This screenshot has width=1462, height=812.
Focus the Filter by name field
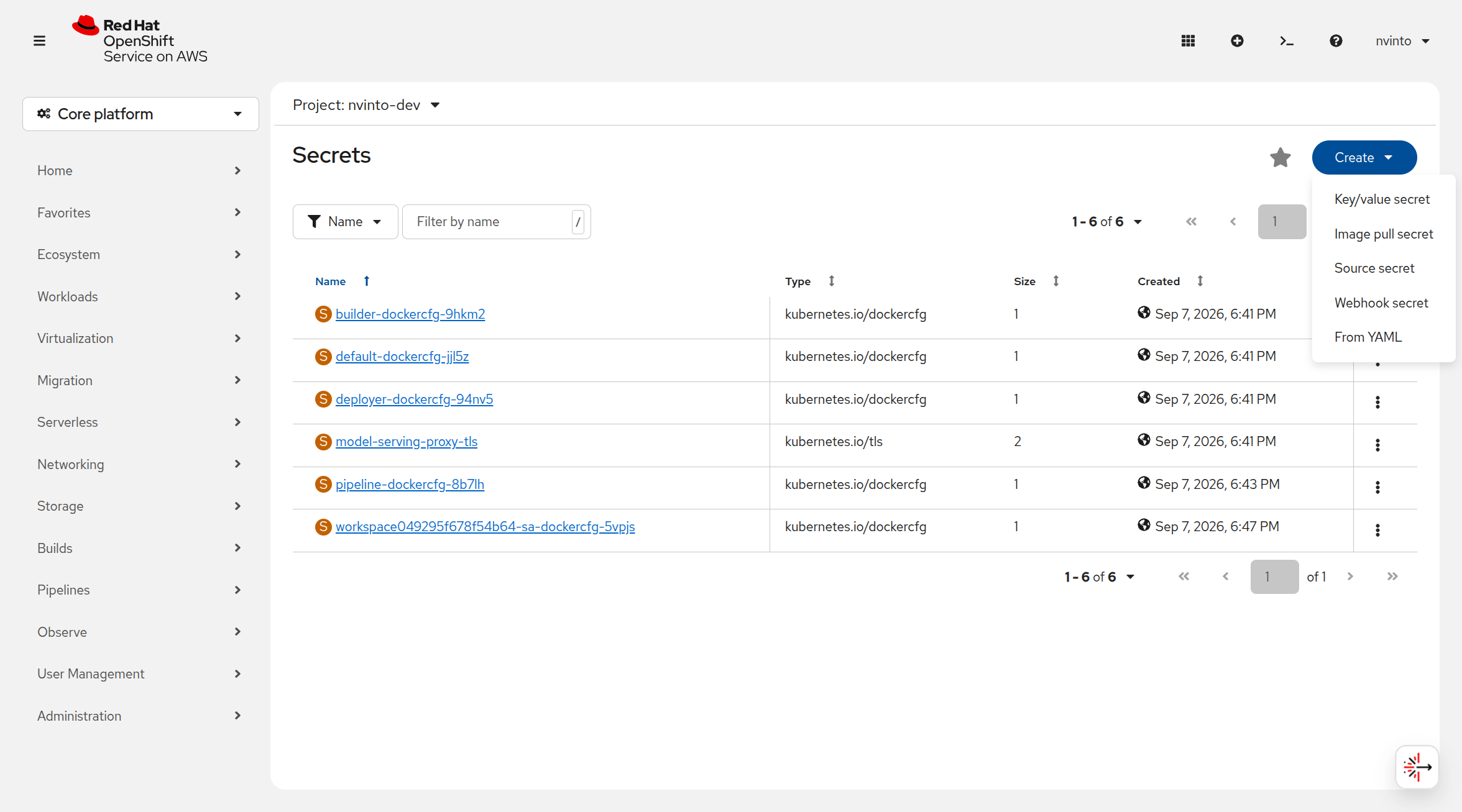pos(496,222)
